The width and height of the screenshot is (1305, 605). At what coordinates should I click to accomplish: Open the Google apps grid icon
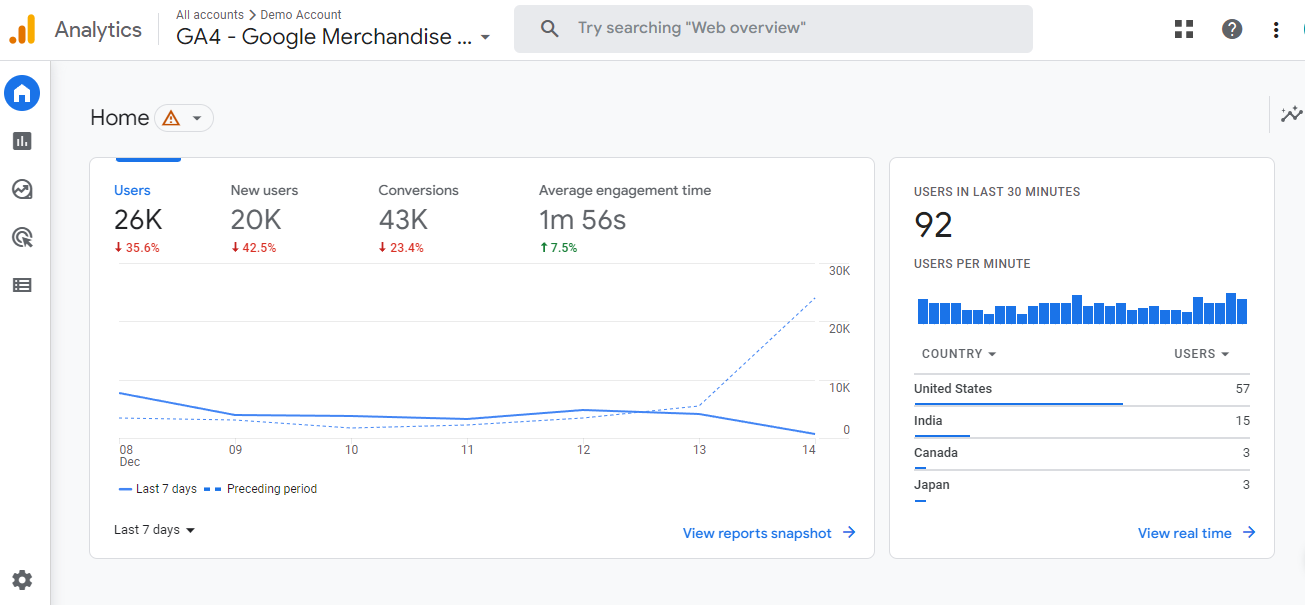(1184, 29)
